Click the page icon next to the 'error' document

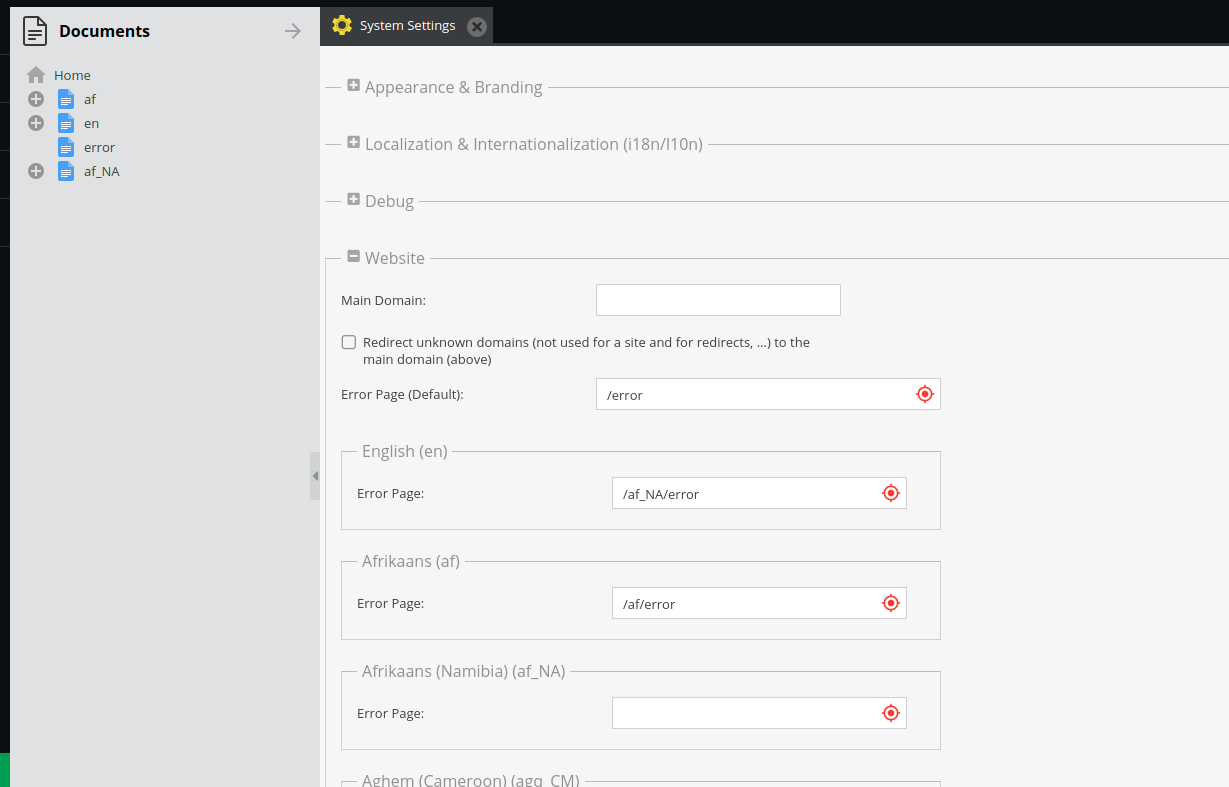(x=65, y=147)
